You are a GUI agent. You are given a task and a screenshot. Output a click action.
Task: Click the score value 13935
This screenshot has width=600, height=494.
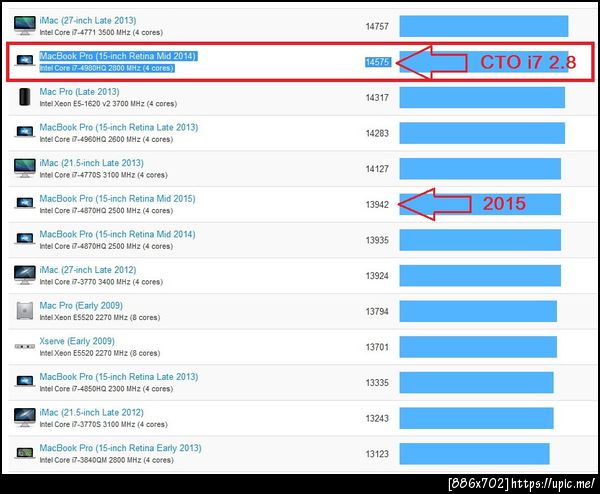[377, 240]
